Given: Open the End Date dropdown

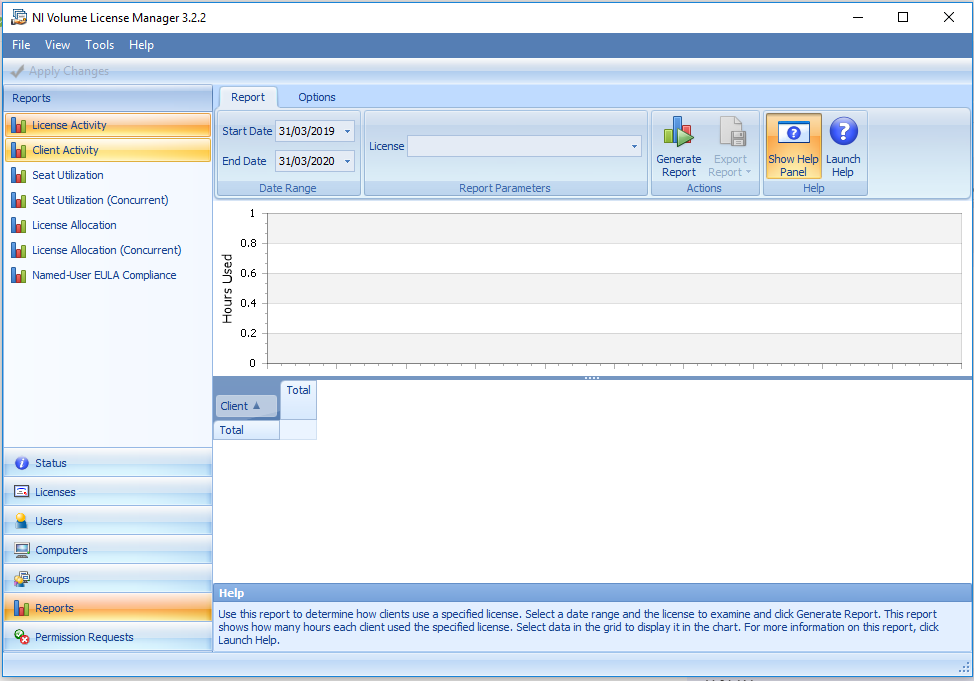Looking at the screenshot, I should 345,161.
